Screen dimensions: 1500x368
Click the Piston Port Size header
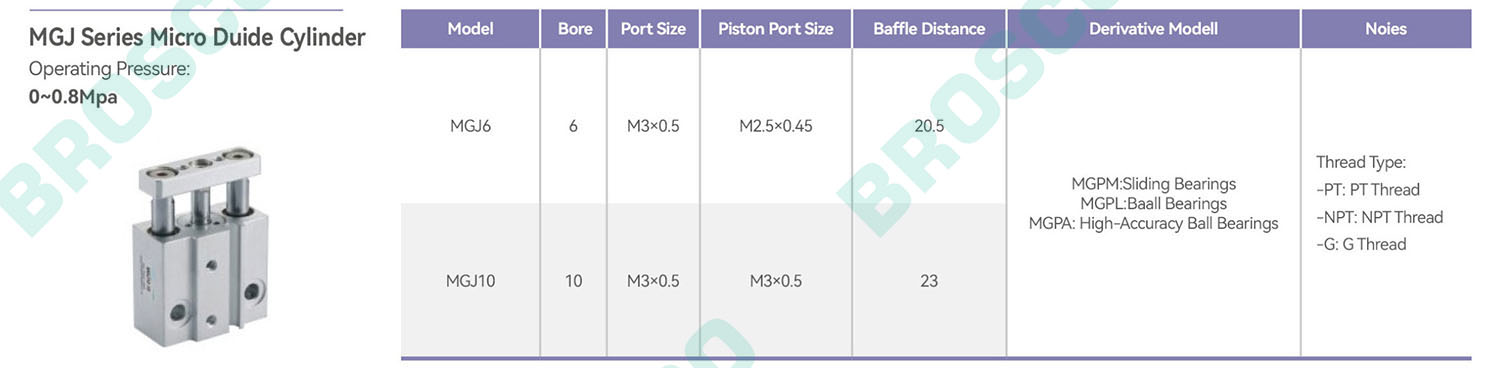click(x=776, y=29)
